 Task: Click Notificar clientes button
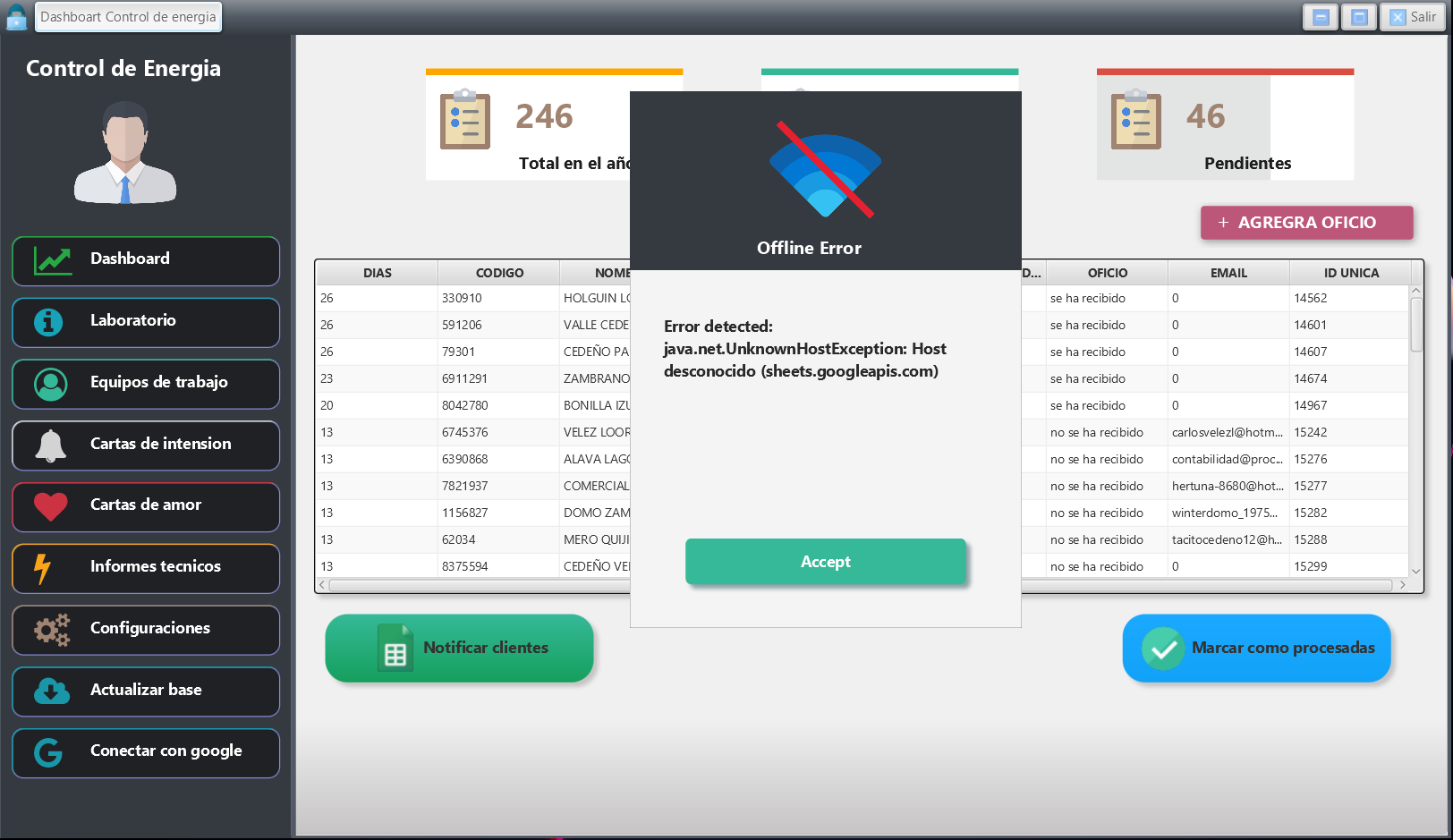tap(459, 648)
